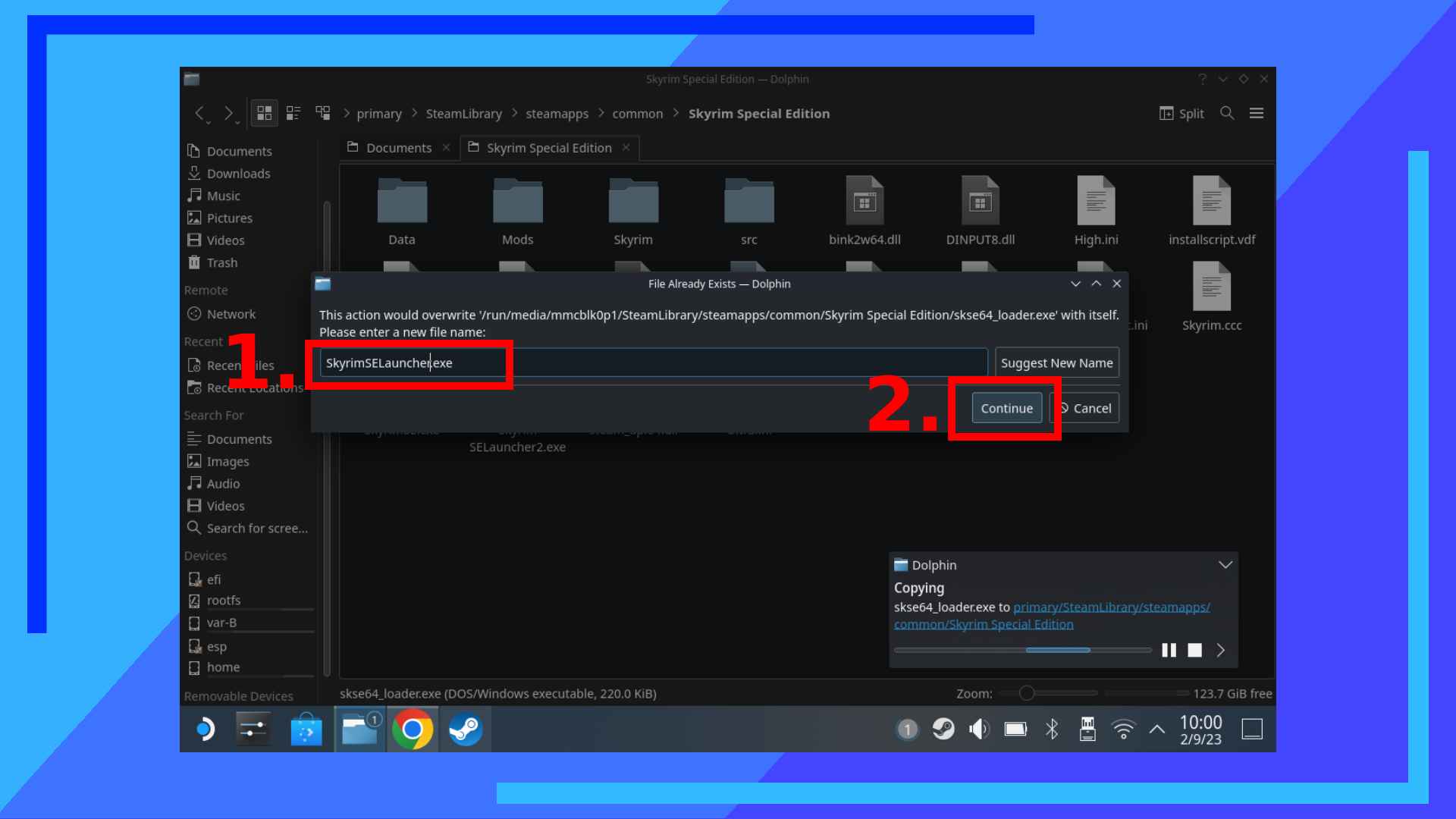
Task: Open Dolphin search magnifier
Action: pos(1227,113)
